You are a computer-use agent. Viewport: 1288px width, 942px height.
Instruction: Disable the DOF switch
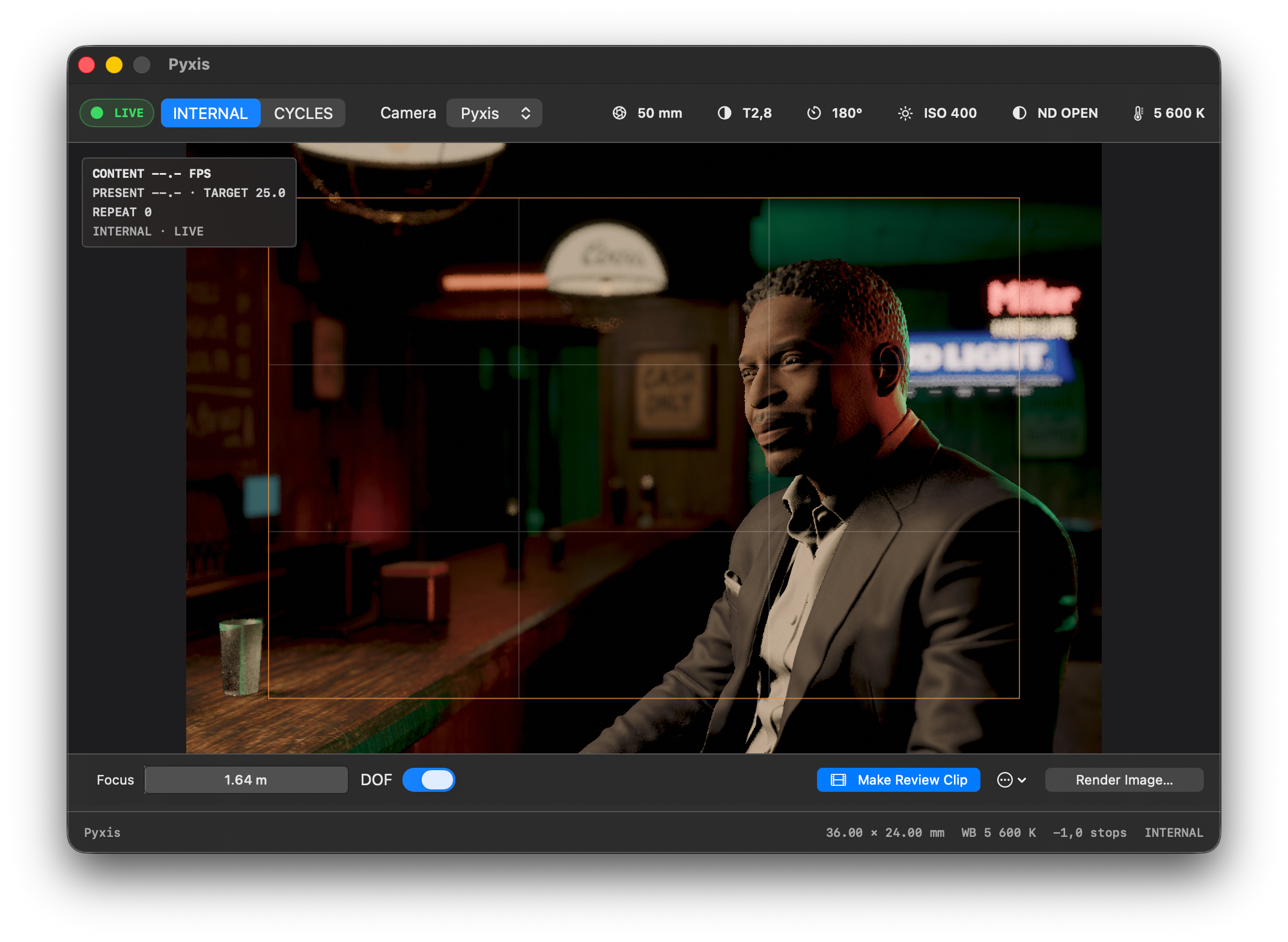[429, 780]
